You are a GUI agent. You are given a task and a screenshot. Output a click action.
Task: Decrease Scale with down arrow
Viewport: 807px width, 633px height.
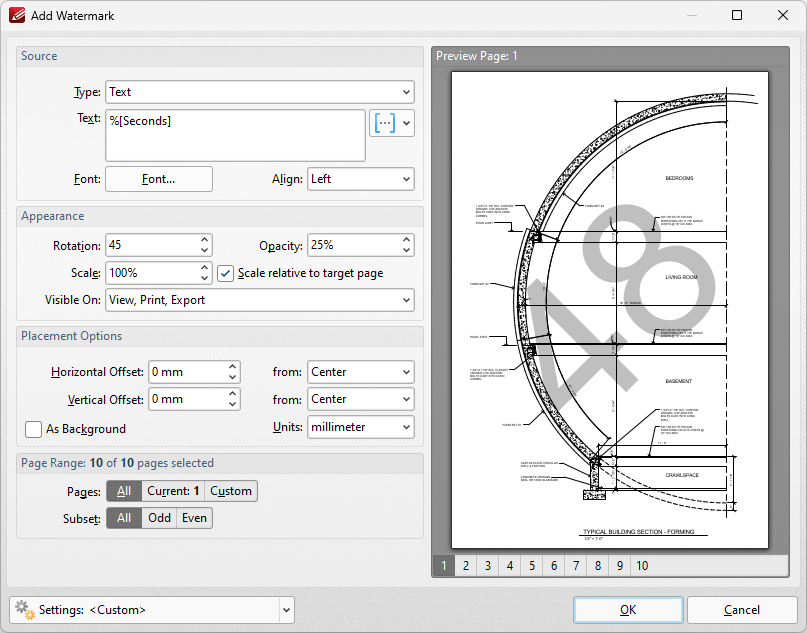pyautogui.click(x=205, y=279)
